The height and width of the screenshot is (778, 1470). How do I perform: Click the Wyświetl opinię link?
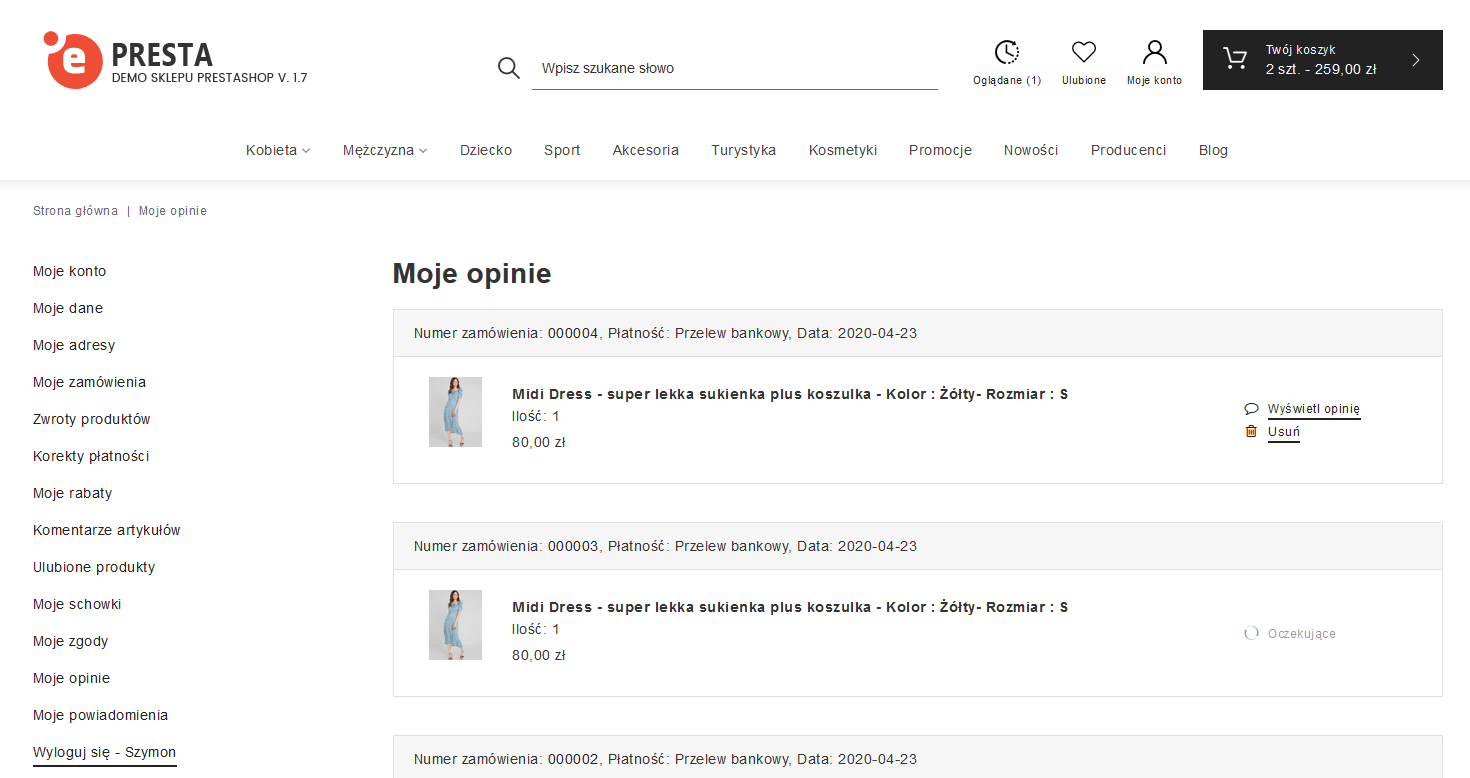click(1313, 409)
